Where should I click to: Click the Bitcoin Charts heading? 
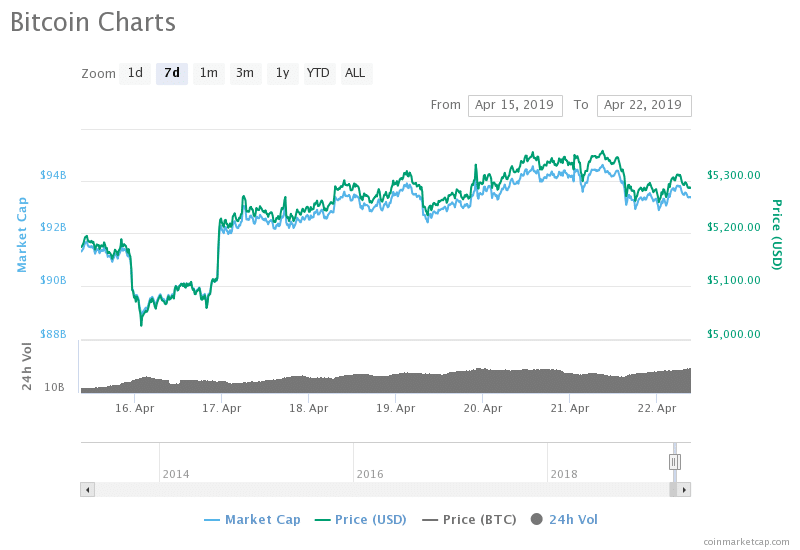click(93, 23)
